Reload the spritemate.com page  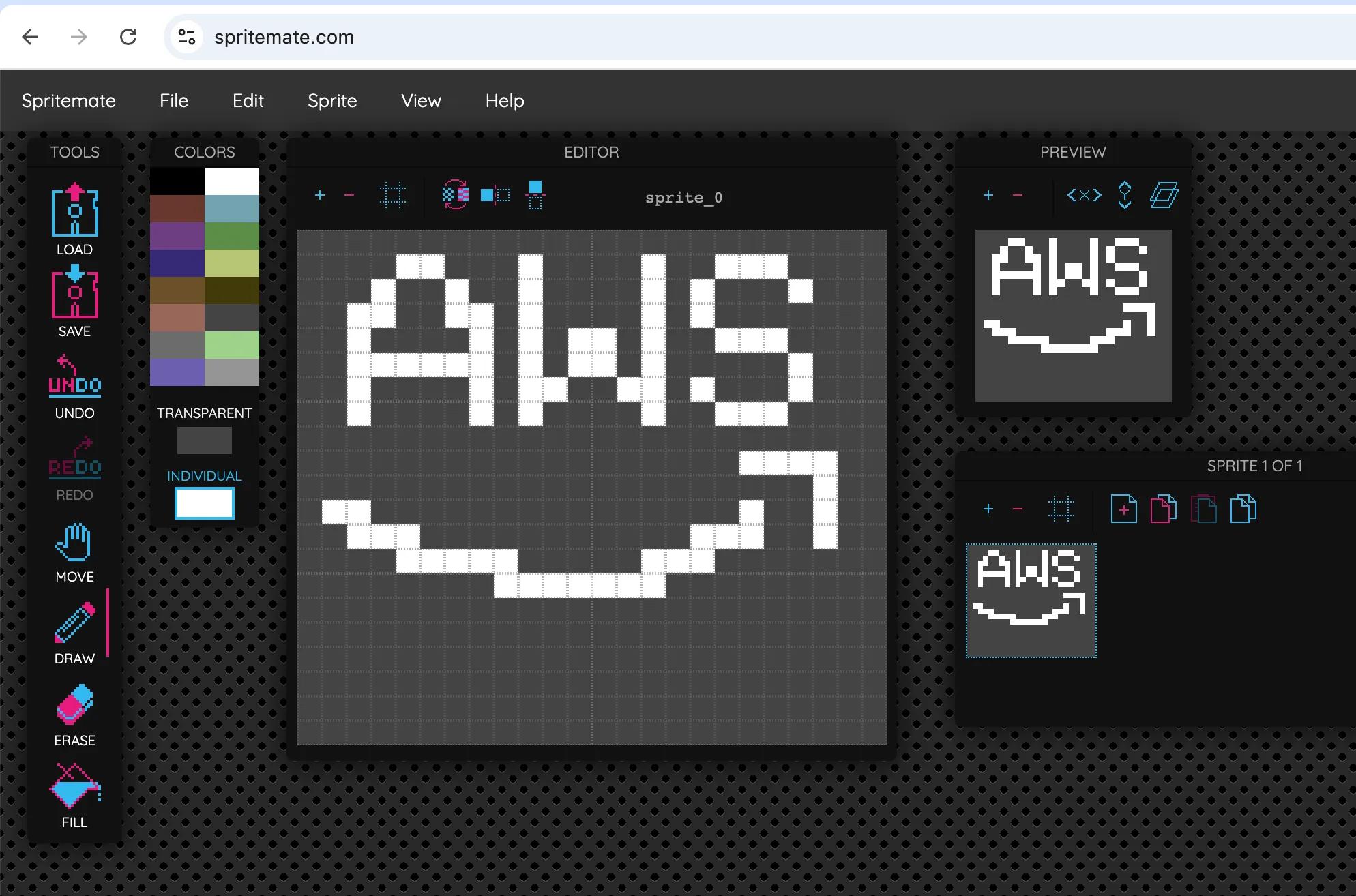pos(128,37)
